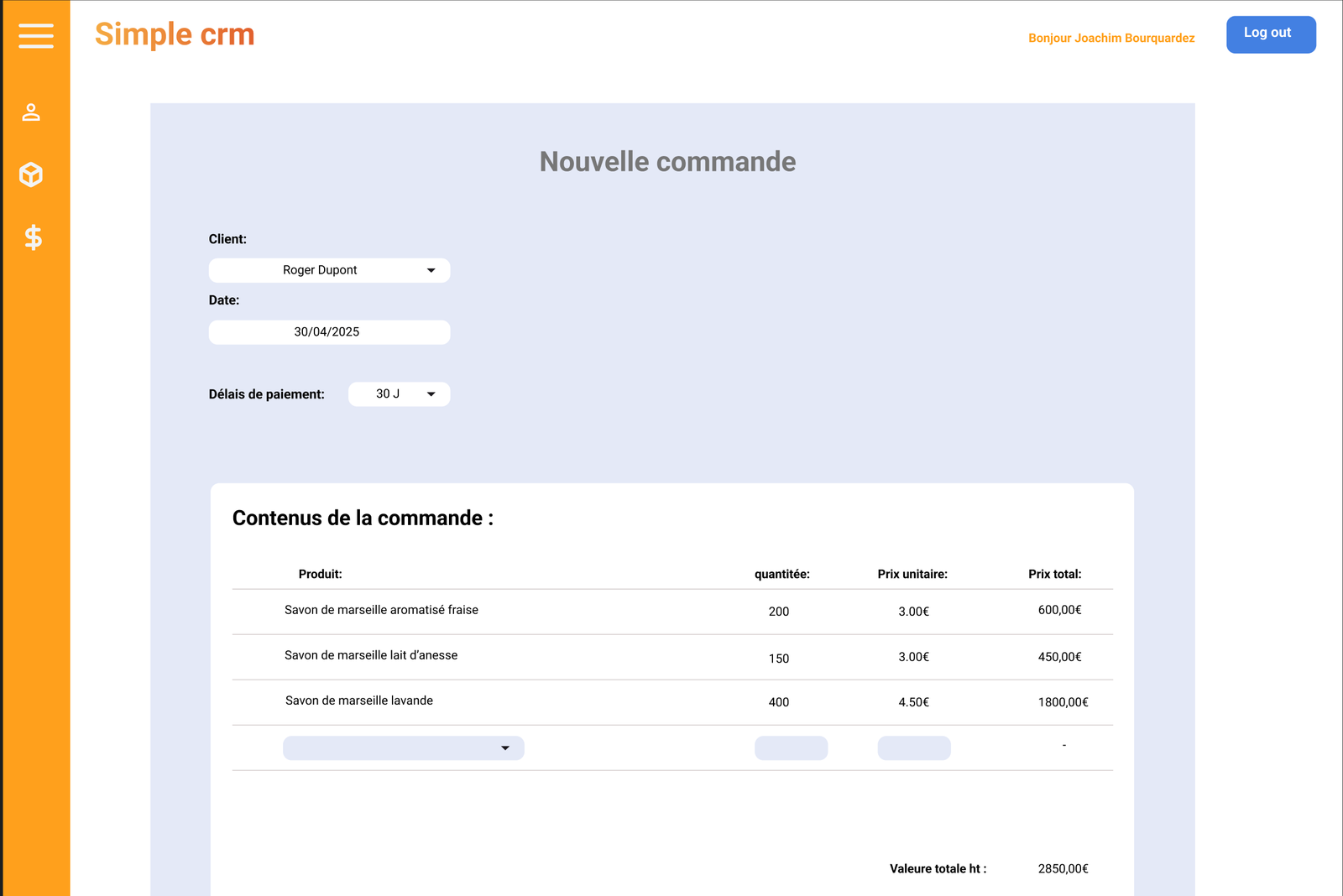Click the Prix total column header

pyautogui.click(x=1055, y=575)
